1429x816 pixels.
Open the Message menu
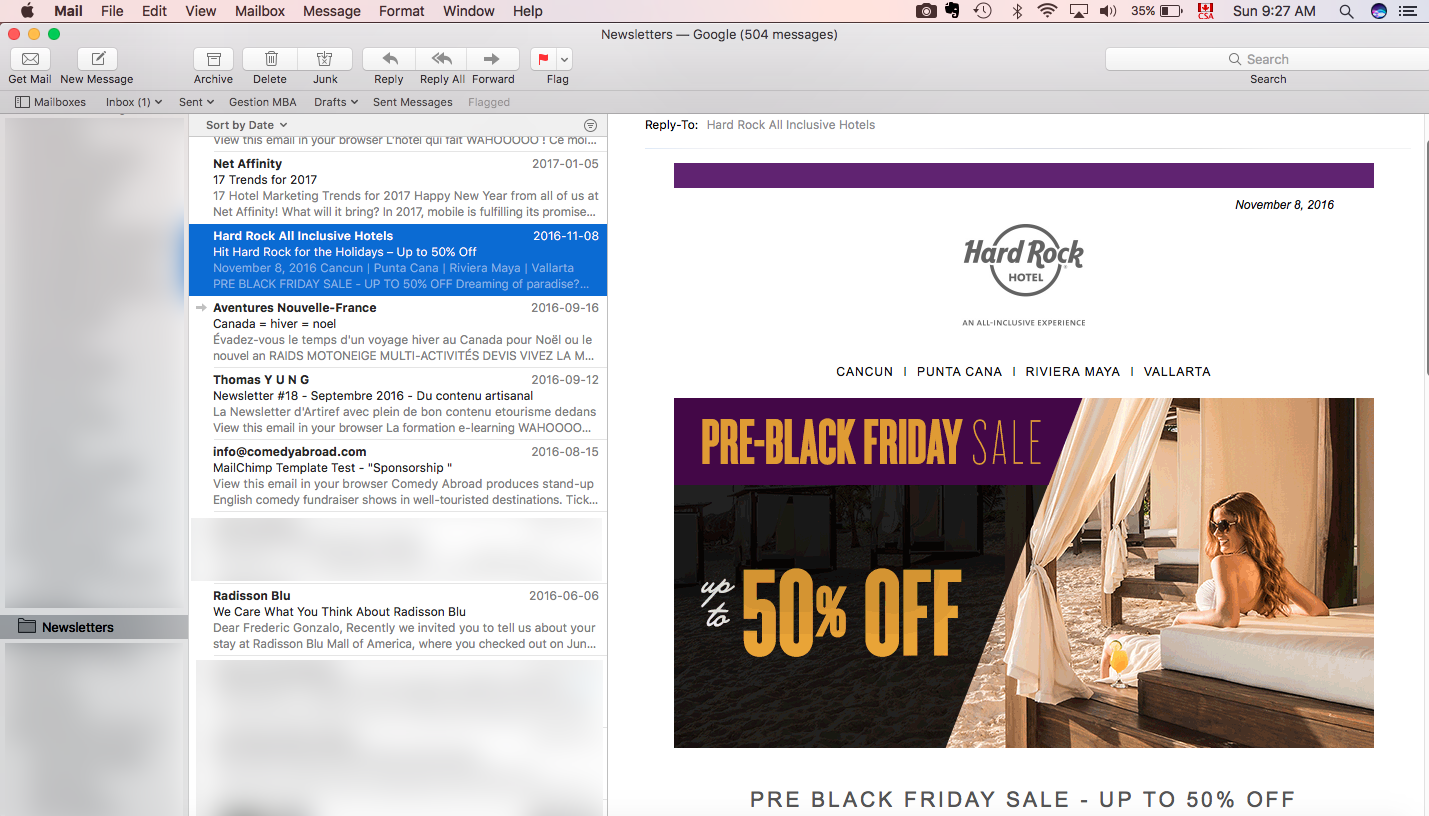click(x=332, y=11)
